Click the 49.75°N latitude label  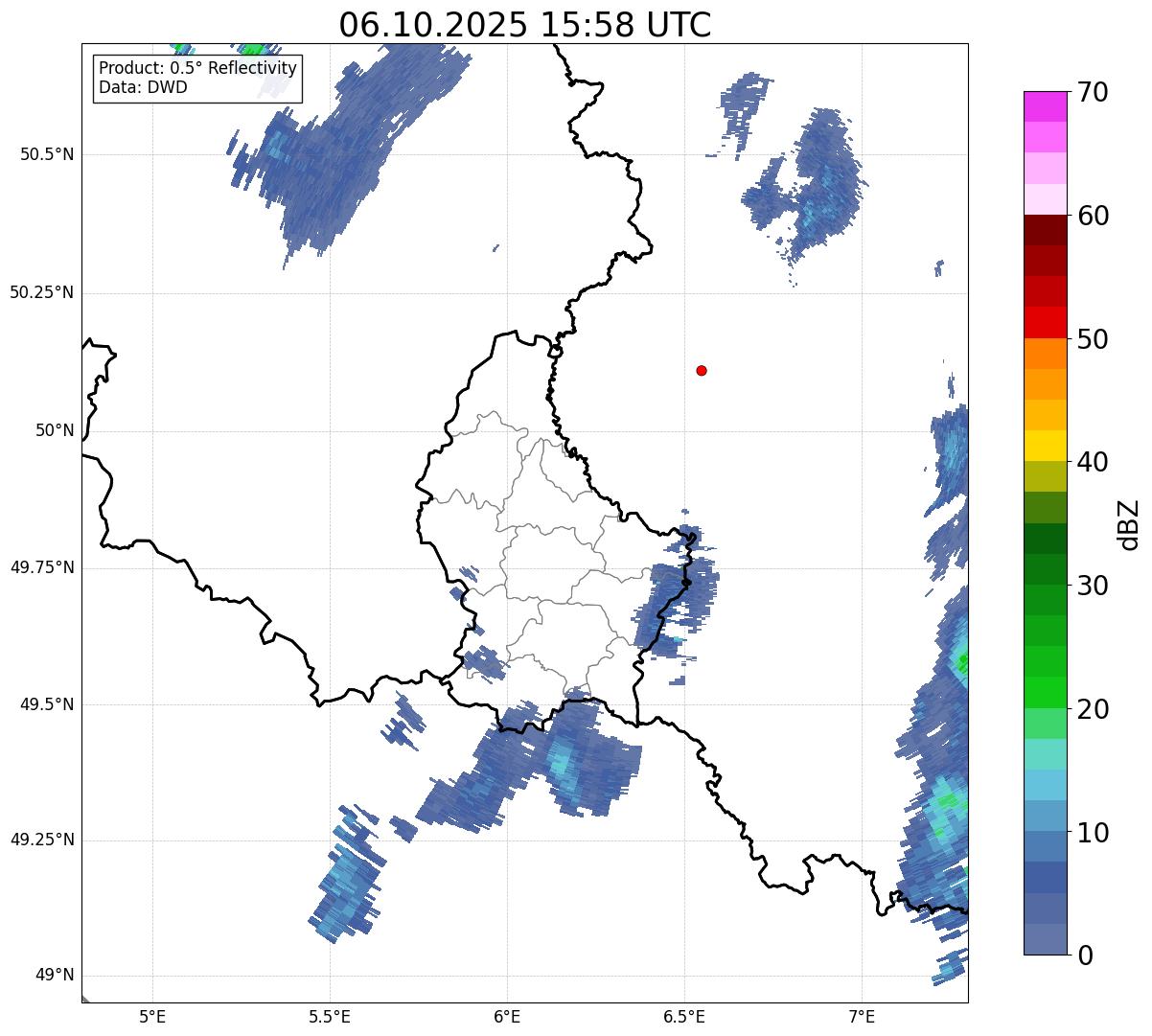42,567
